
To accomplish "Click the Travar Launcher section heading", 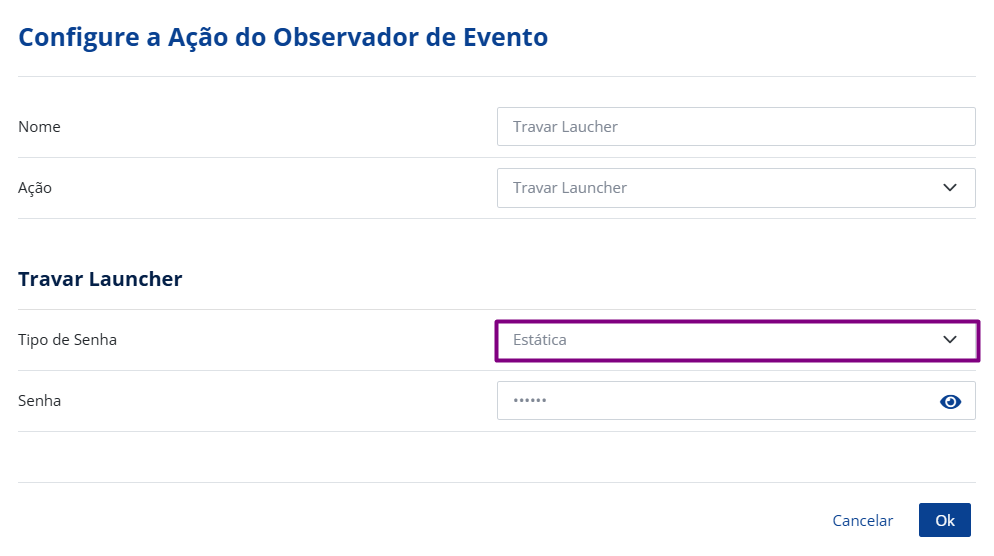I will (x=100, y=279).
